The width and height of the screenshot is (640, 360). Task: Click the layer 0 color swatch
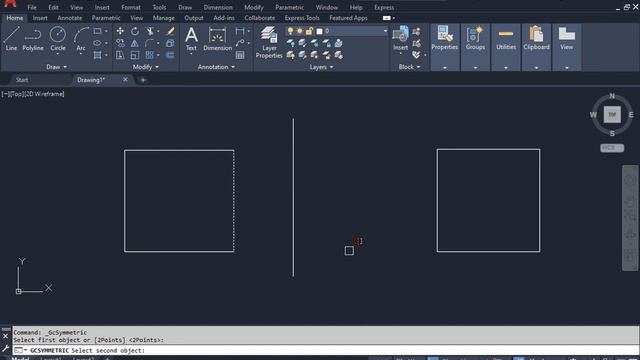tap(320, 31)
